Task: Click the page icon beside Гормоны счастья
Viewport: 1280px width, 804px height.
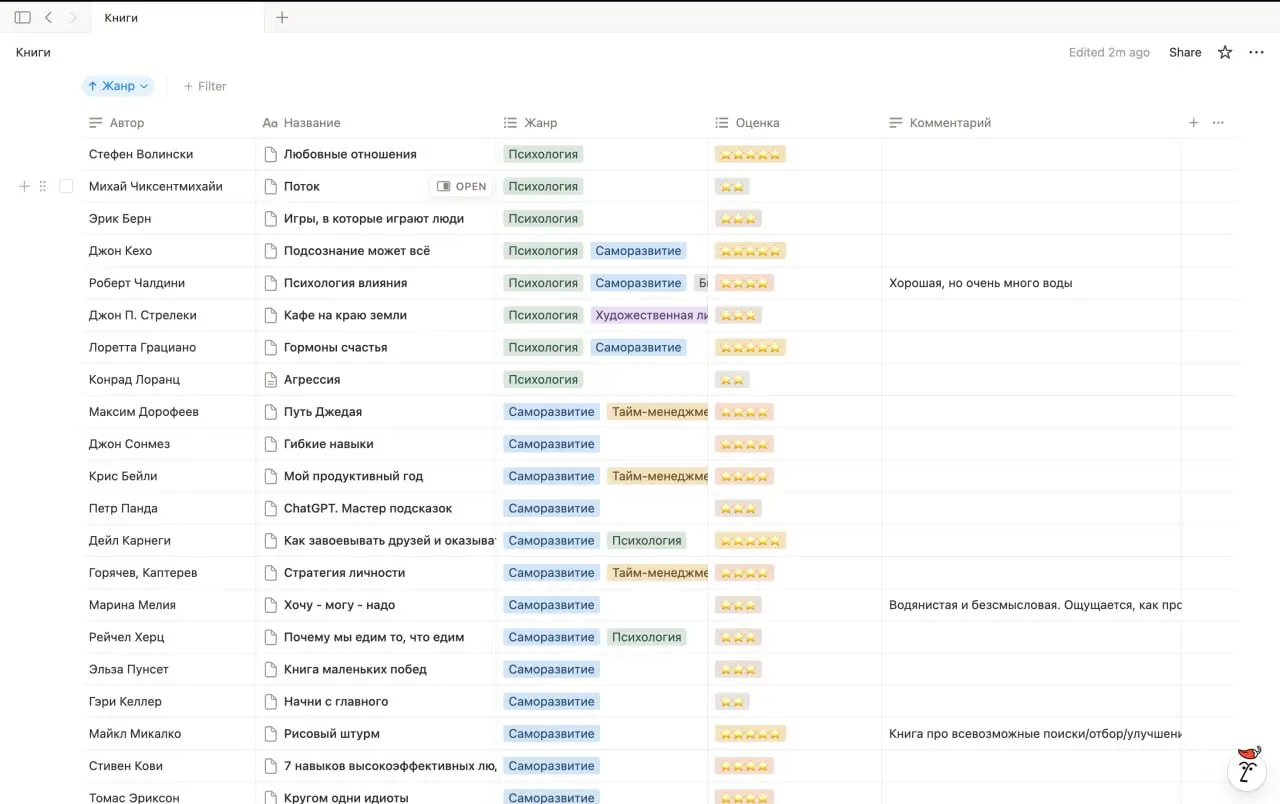Action: (x=270, y=347)
